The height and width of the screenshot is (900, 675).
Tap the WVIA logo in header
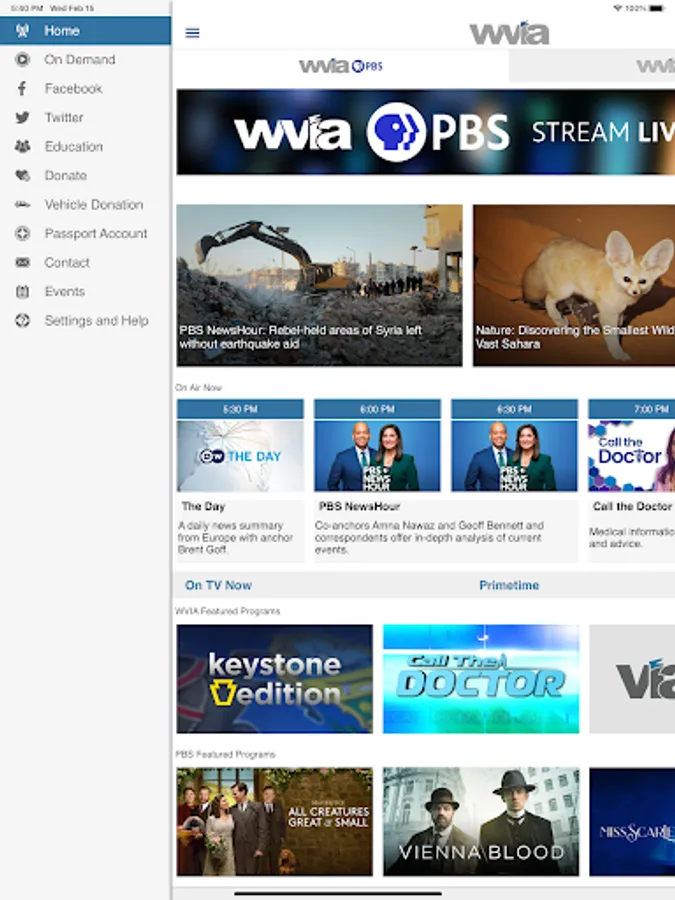(509, 33)
